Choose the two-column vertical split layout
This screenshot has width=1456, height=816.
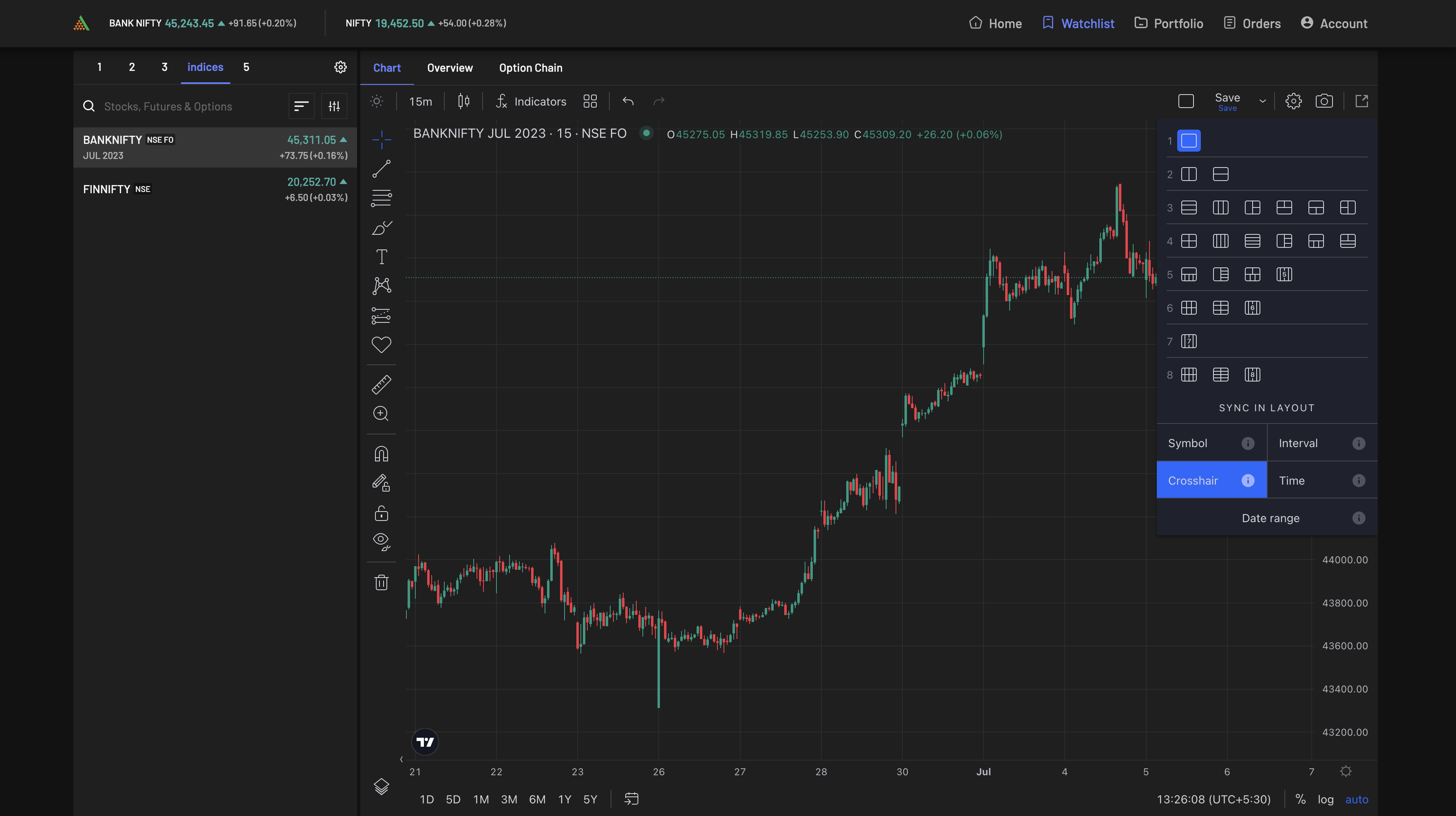click(x=1189, y=174)
